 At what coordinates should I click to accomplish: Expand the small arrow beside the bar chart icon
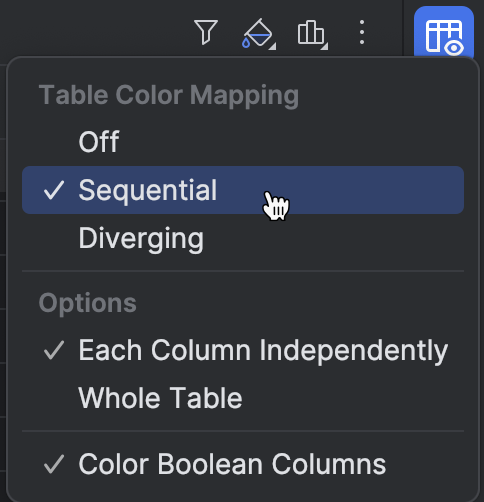tap(325, 47)
